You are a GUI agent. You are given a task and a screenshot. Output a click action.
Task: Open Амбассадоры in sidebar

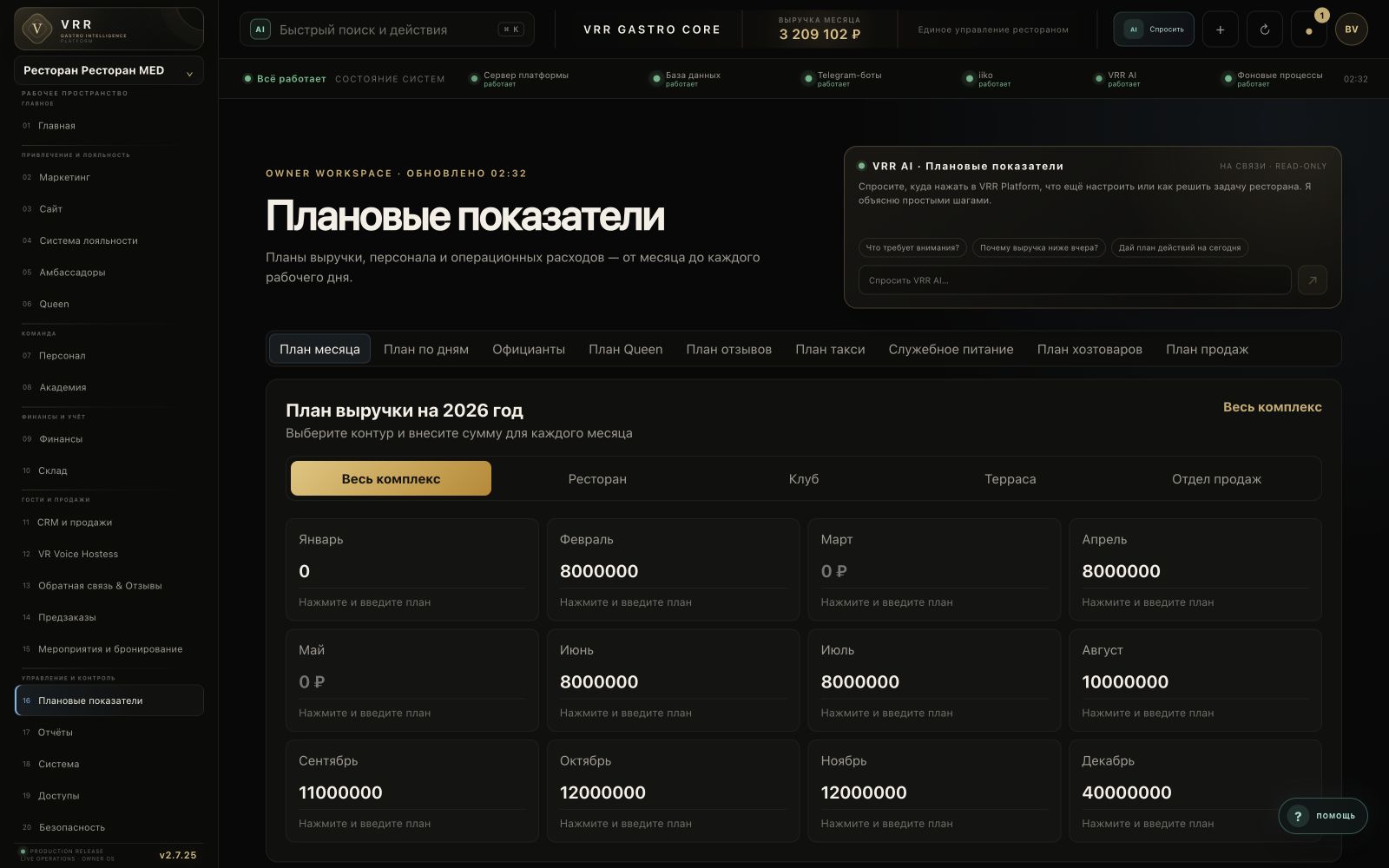[109, 273]
